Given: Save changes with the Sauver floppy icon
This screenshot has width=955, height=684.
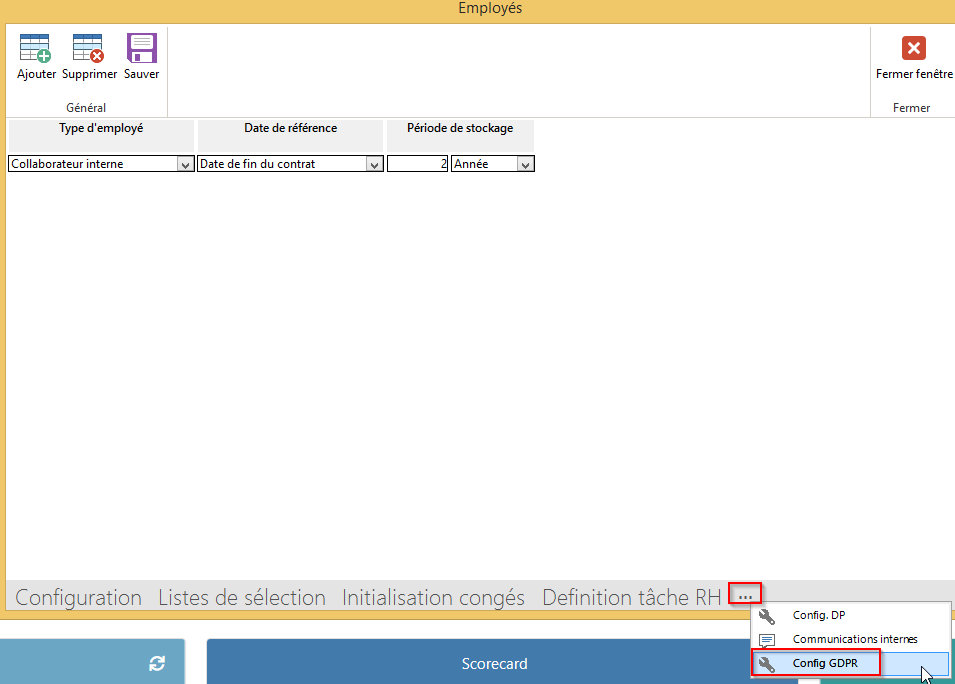Looking at the screenshot, I should (x=141, y=49).
